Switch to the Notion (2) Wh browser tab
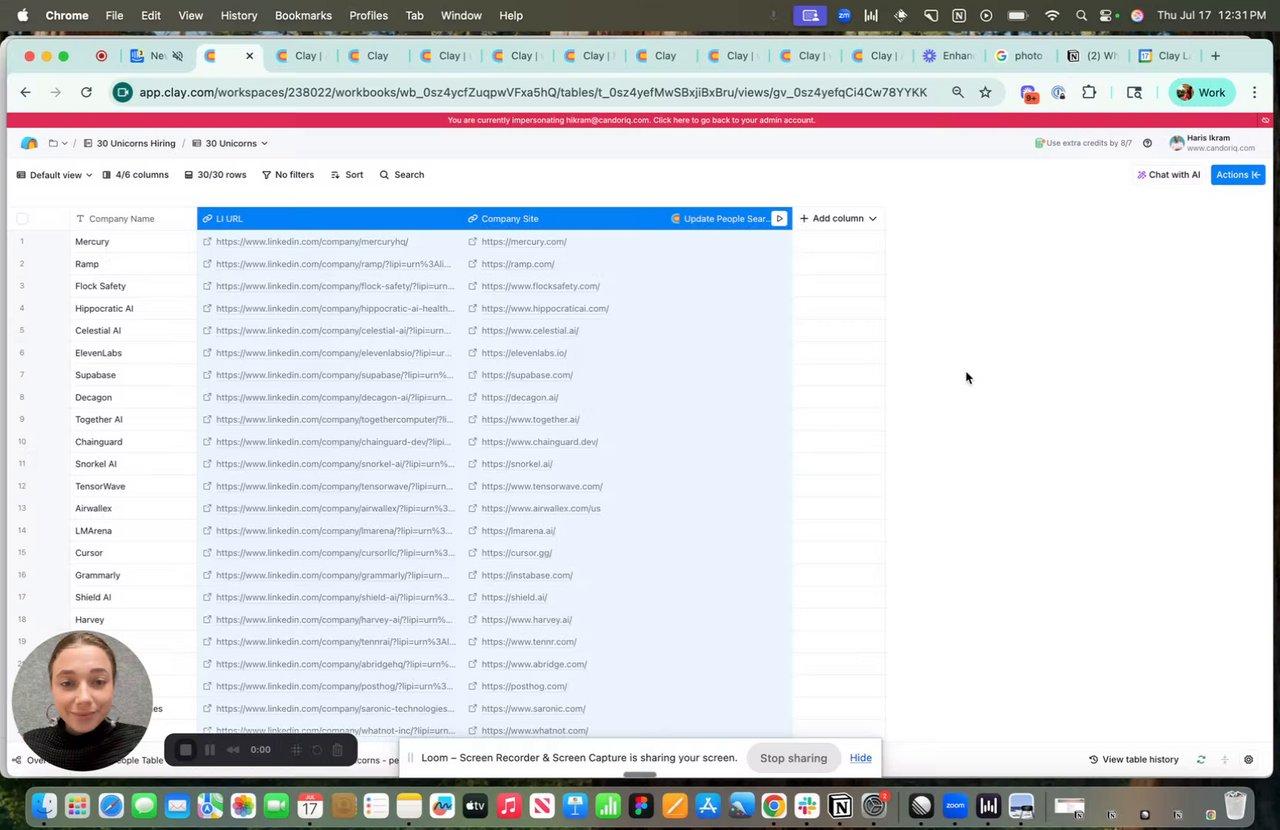 [1092, 56]
